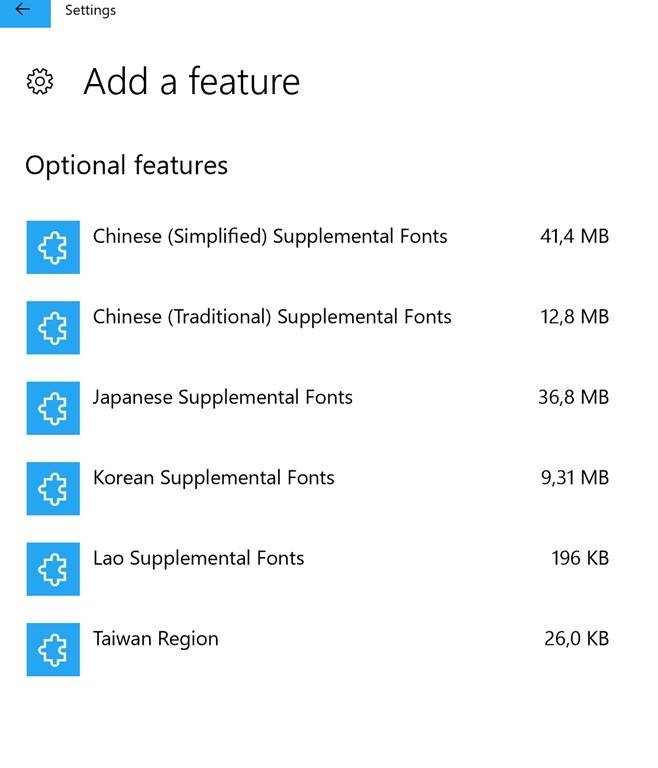Image resolution: width=658 pixels, height=768 pixels.
Task: Select Chinese (Simplified) Supplemental Fonts label
Action: [270, 237]
